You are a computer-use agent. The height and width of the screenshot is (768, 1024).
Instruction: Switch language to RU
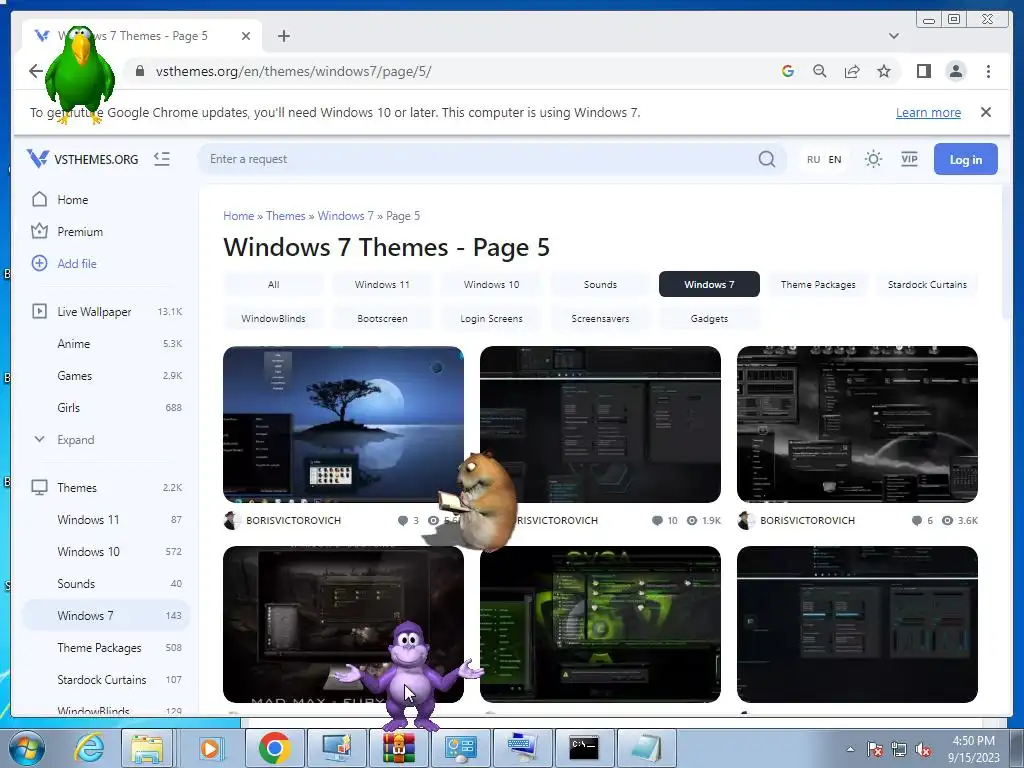pyautogui.click(x=813, y=159)
